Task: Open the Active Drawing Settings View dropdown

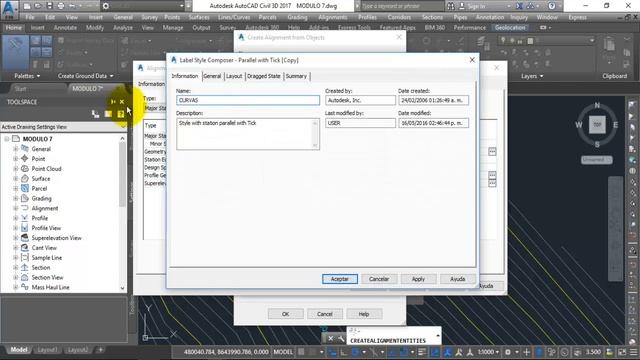Action: click(63, 127)
